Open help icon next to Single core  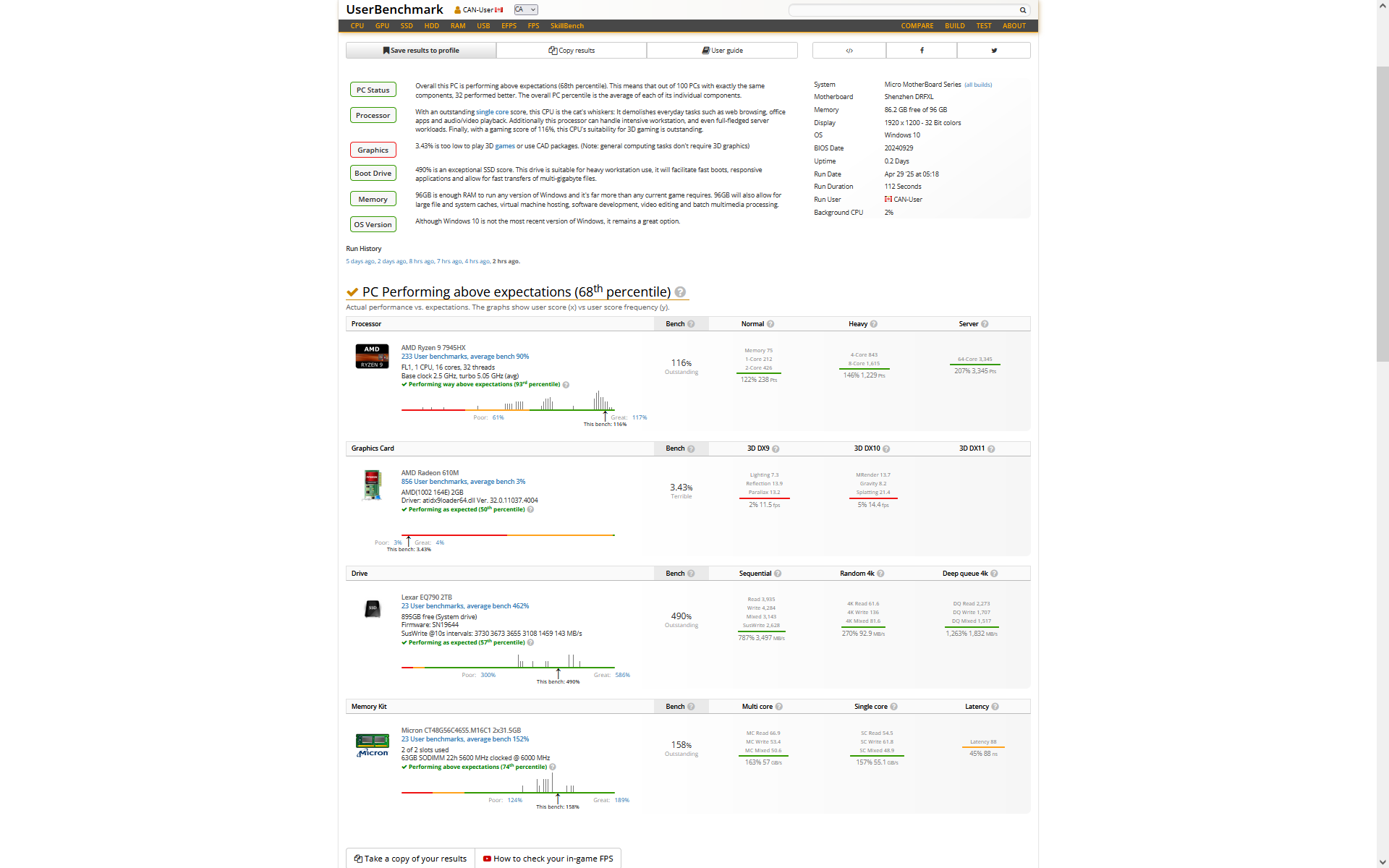[x=894, y=707]
